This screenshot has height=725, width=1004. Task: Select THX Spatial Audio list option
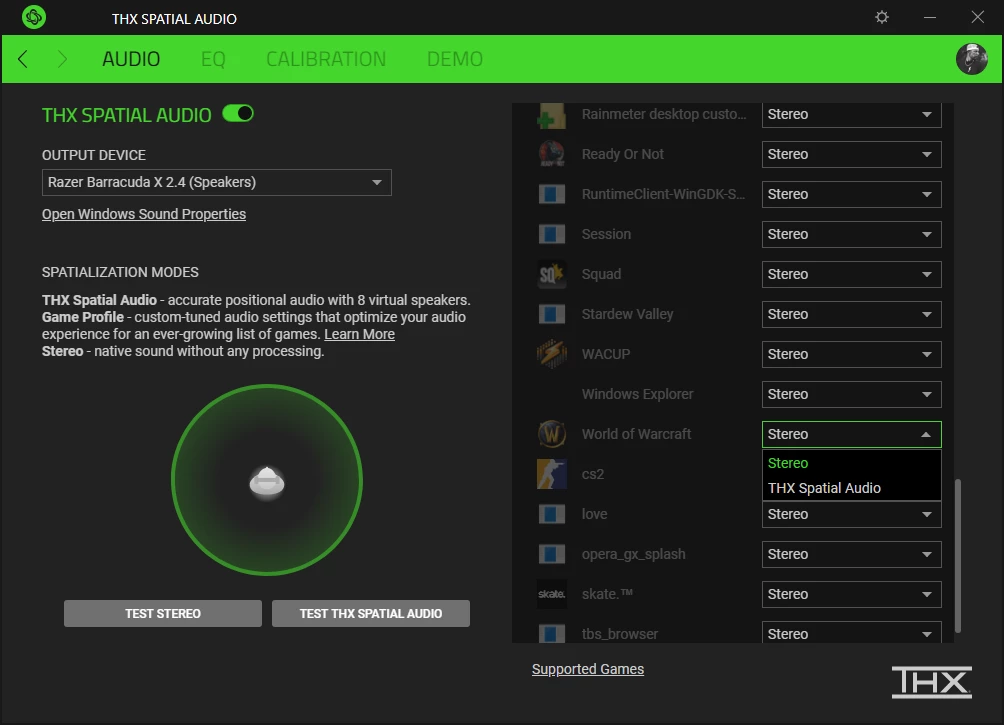[x=852, y=488]
